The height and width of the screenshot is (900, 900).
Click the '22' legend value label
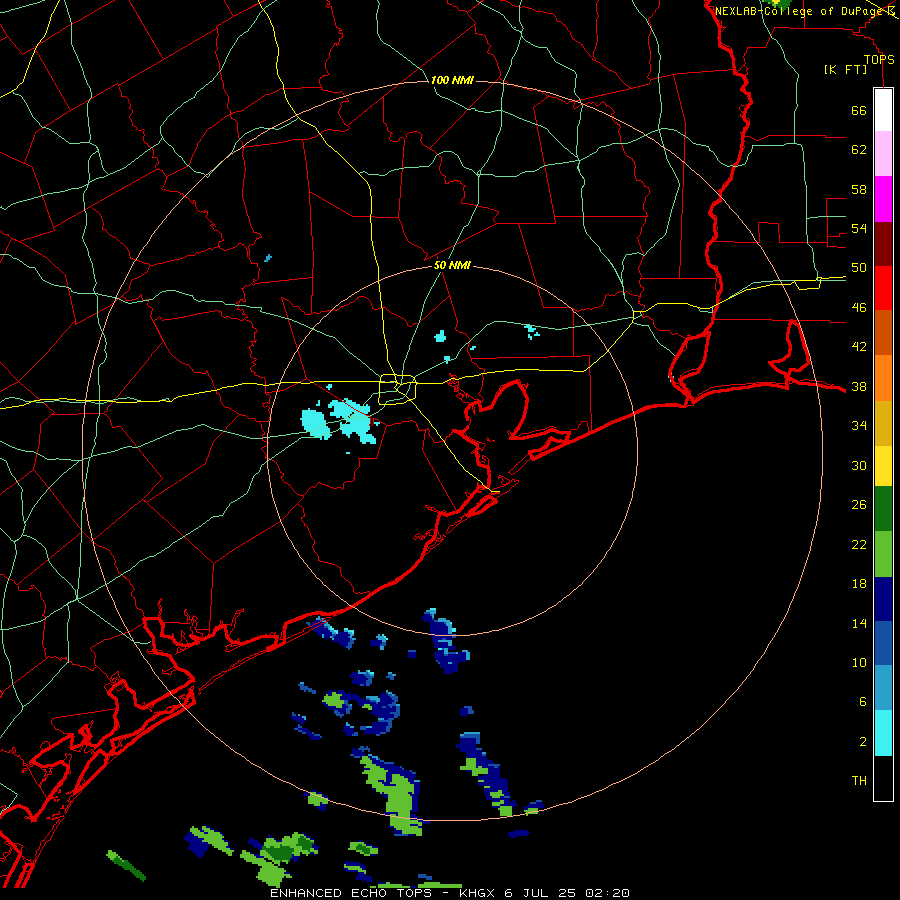(x=859, y=545)
